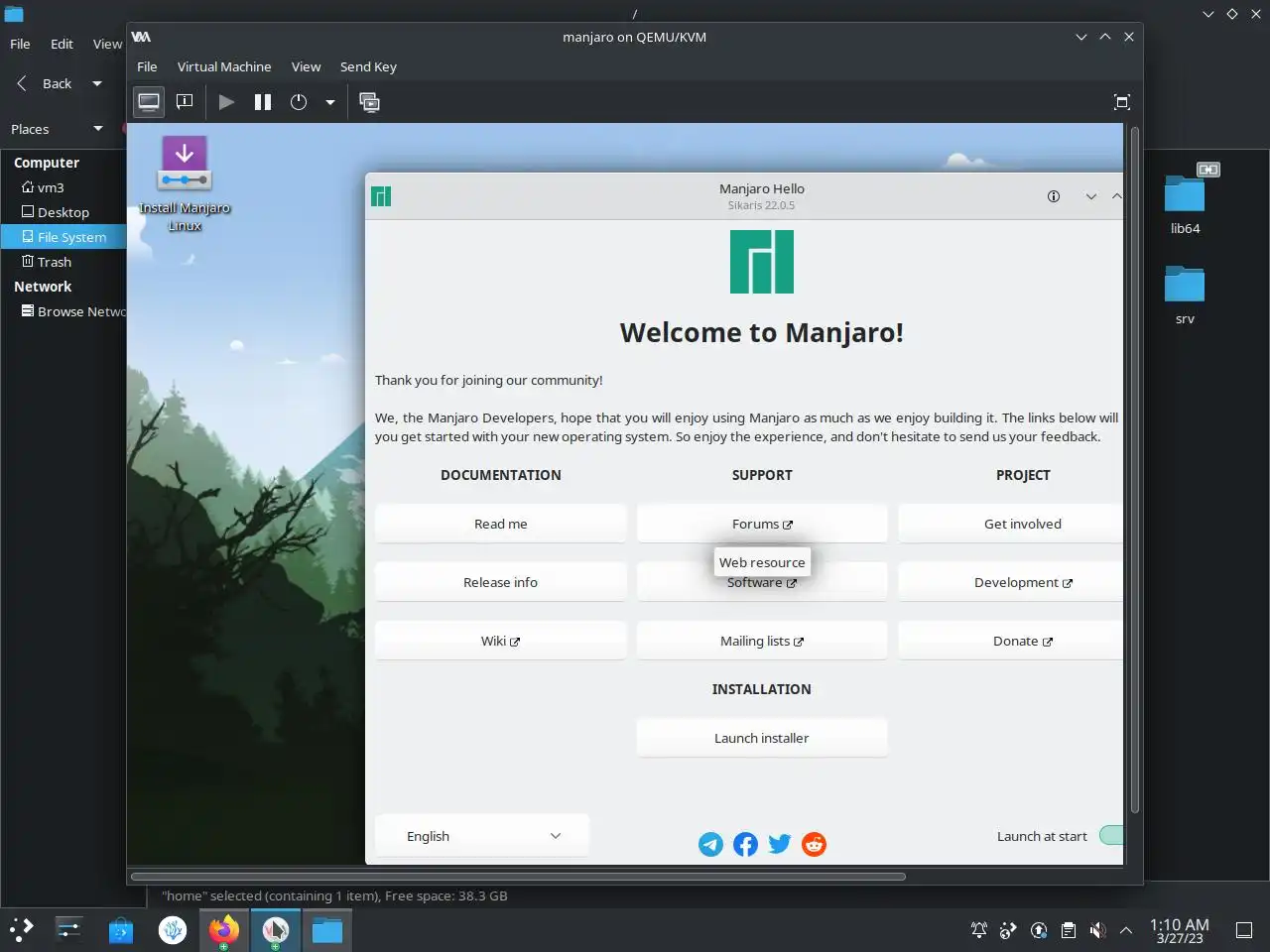Pause the virtual machine
The width and height of the screenshot is (1270, 952).
pos(263,102)
